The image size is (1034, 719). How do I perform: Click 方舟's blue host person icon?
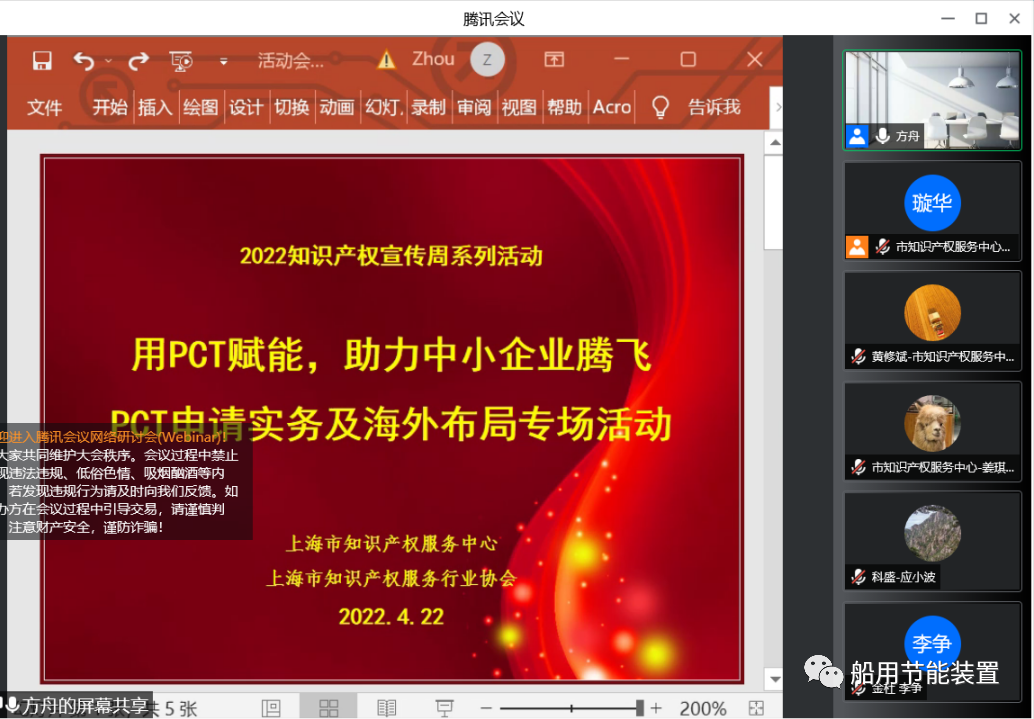coord(857,137)
